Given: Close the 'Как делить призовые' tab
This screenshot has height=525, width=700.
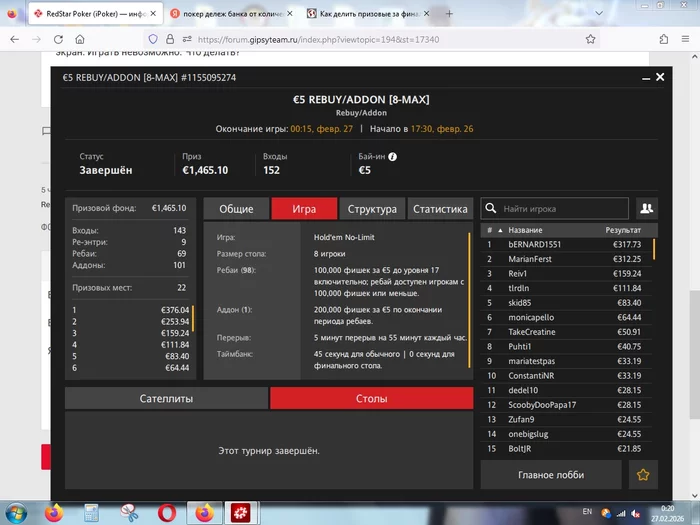Looking at the screenshot, I should 426,14.
